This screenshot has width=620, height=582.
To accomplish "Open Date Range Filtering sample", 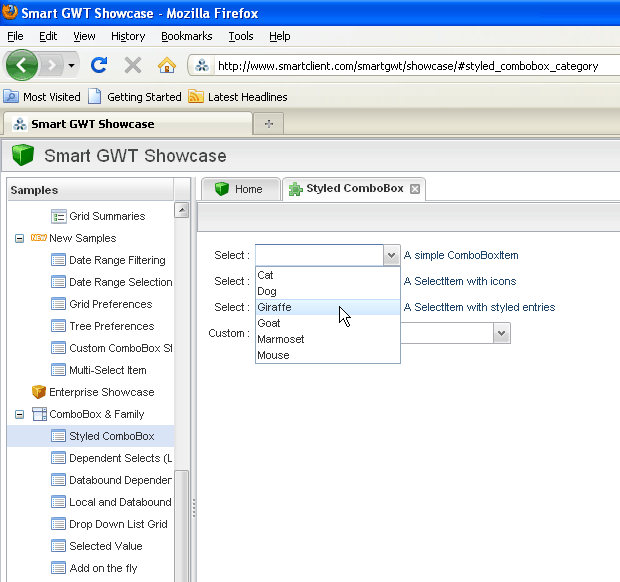I will pyautogui.click(x=116, y=260).
